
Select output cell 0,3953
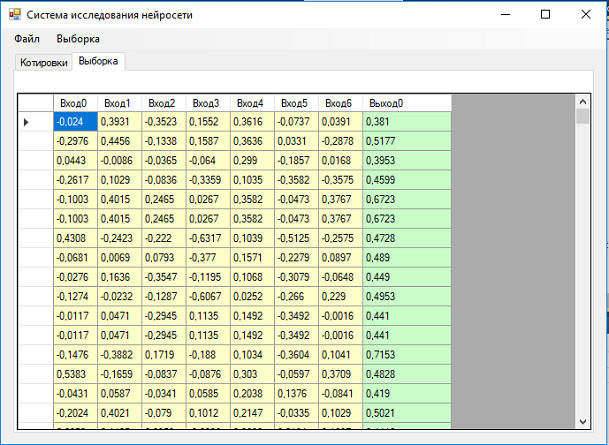(x=407, y=161)
